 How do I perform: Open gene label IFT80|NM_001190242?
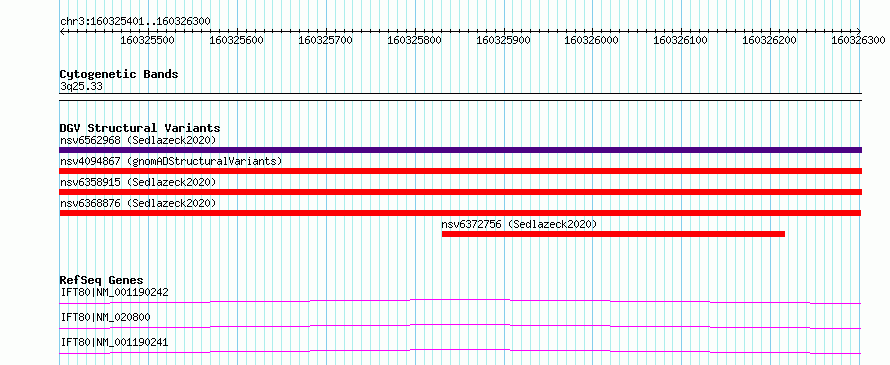tap(114, 293)
